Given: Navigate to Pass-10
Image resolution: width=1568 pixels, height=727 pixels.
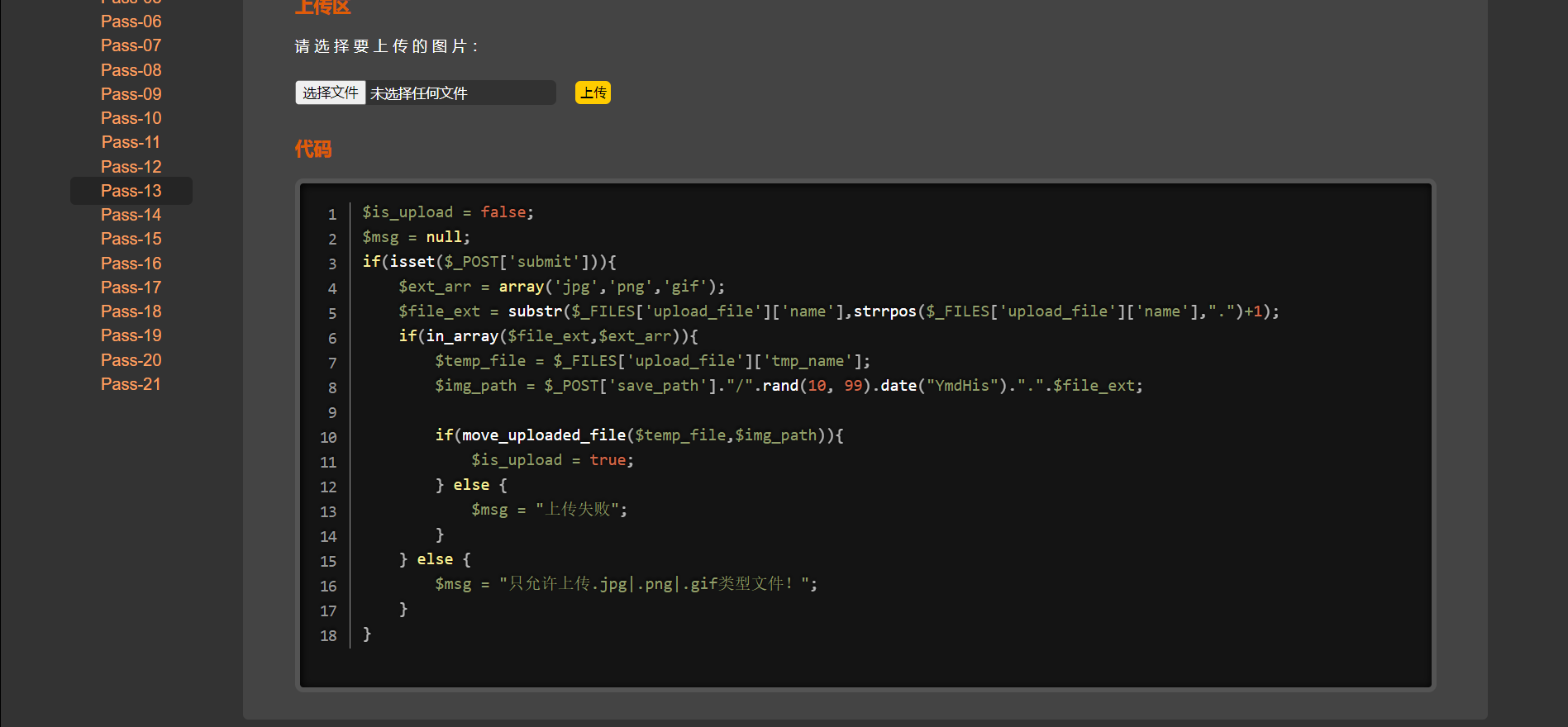Looking at the screenshot, I should tap(131, 118).
